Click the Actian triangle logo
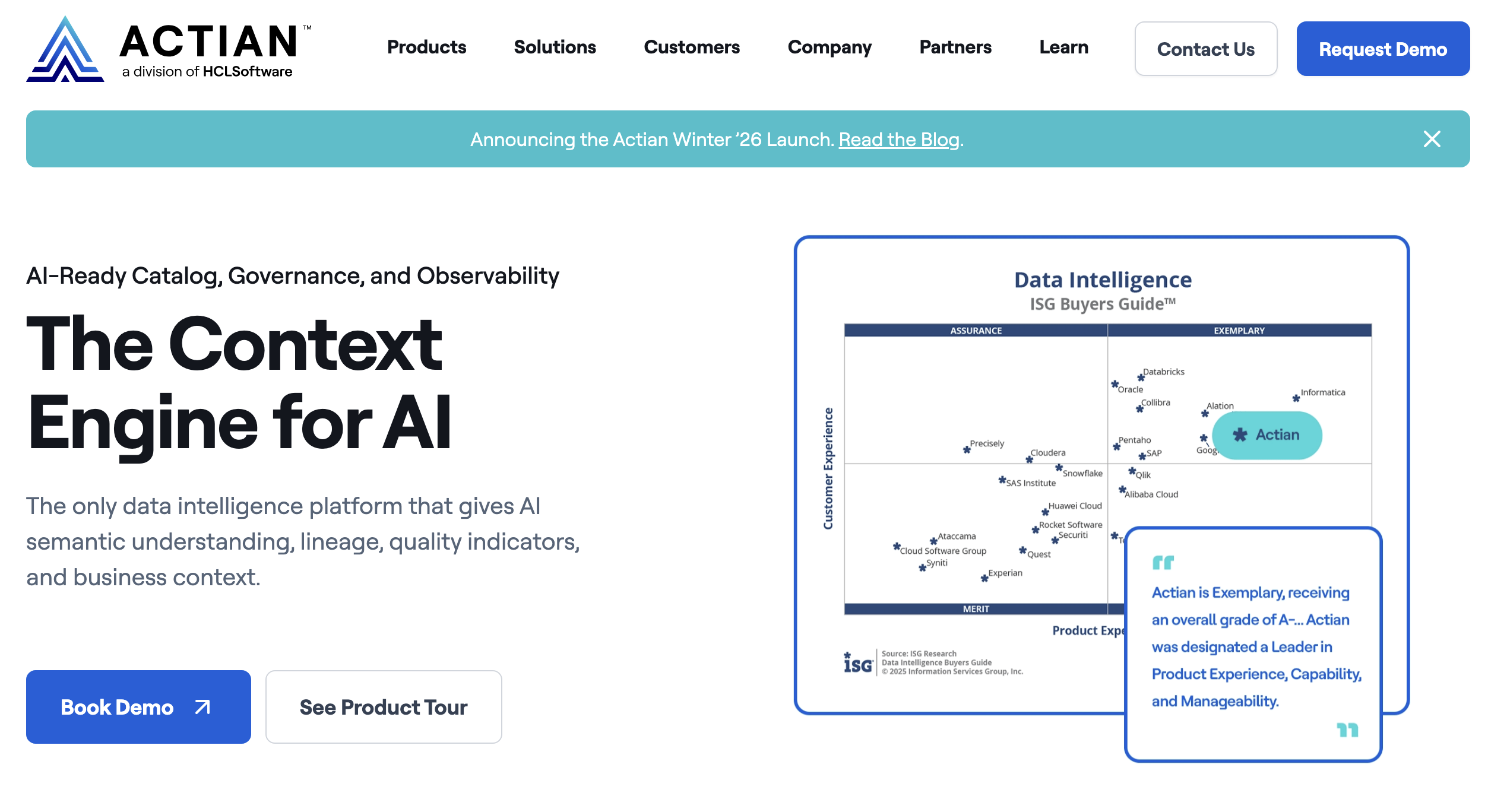 [65, 49]
